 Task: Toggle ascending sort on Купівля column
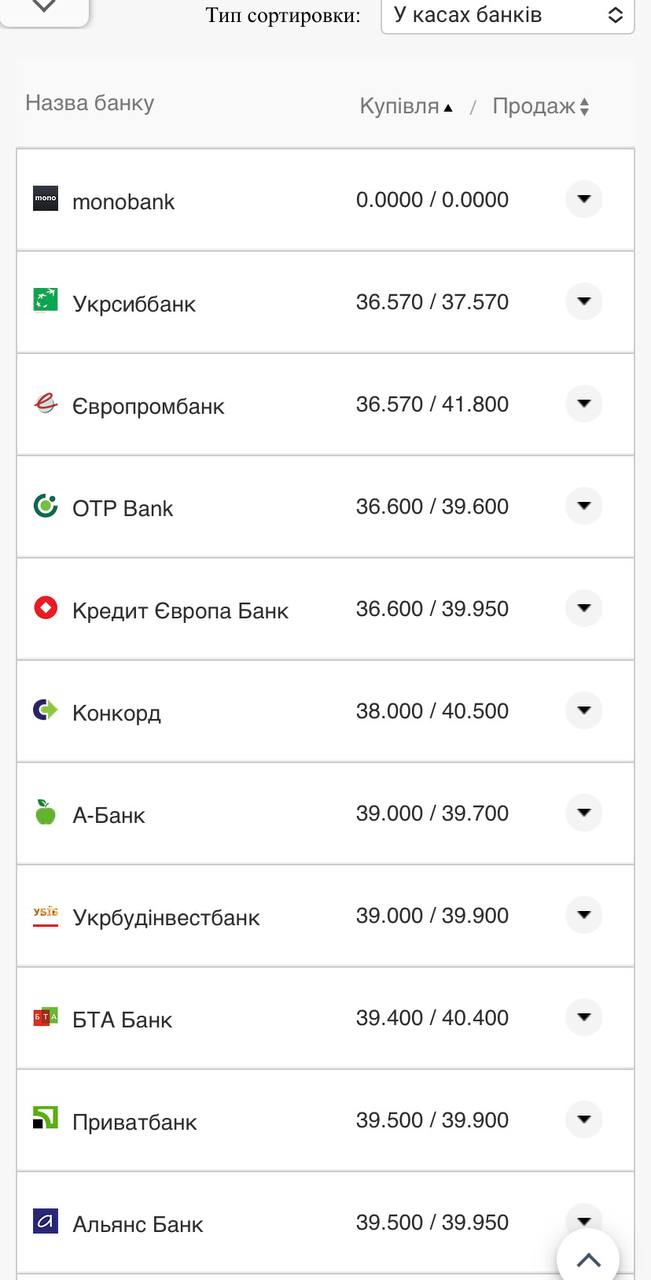click(404, 104)
